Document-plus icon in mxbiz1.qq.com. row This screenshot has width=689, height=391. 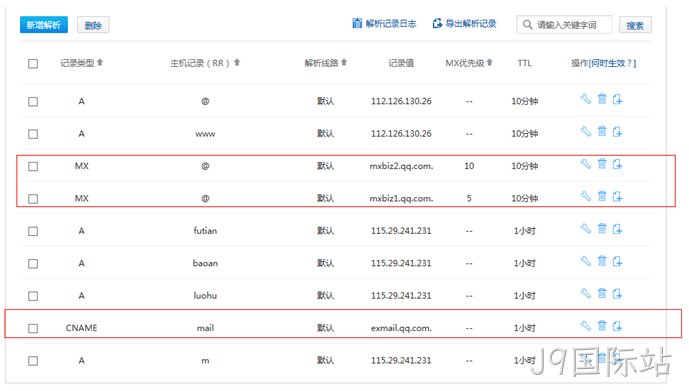tap(617, 196)
